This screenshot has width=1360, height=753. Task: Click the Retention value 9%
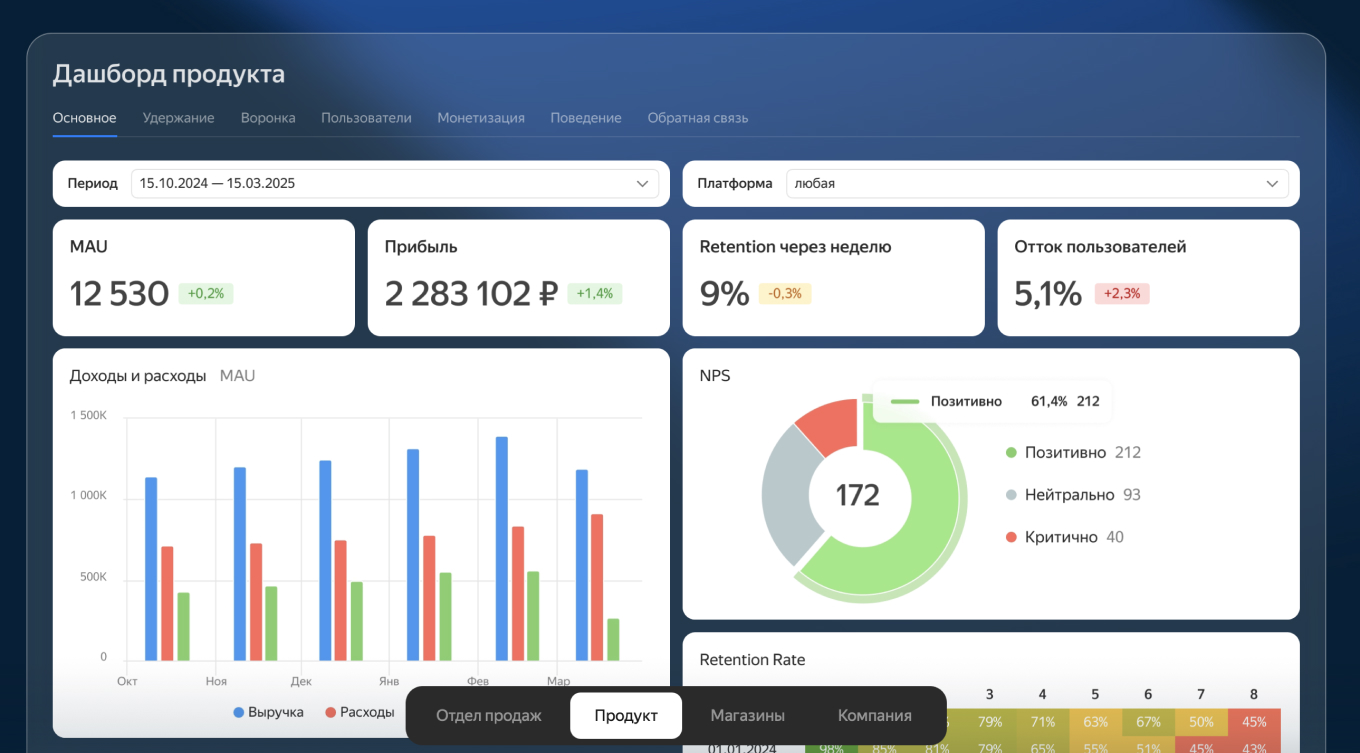coord(725,294)
